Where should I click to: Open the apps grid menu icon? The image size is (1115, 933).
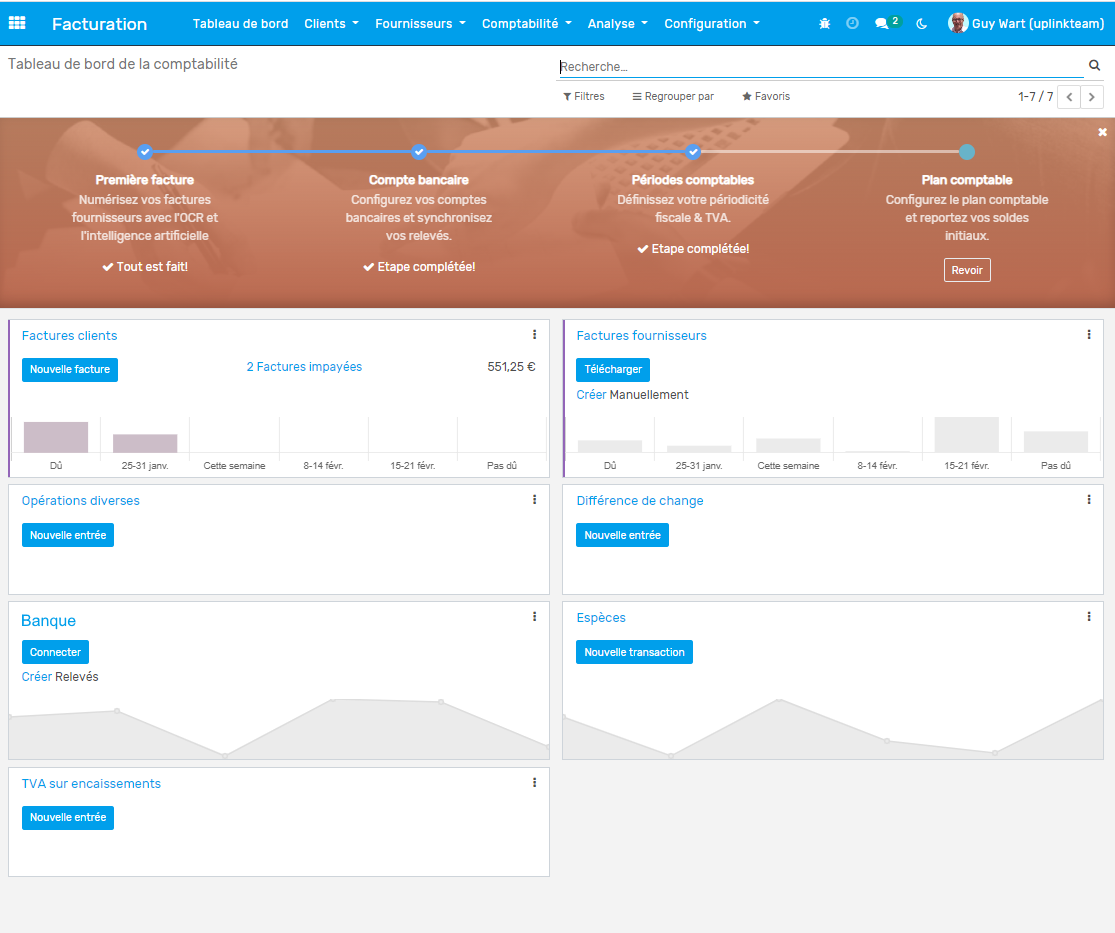17,23
